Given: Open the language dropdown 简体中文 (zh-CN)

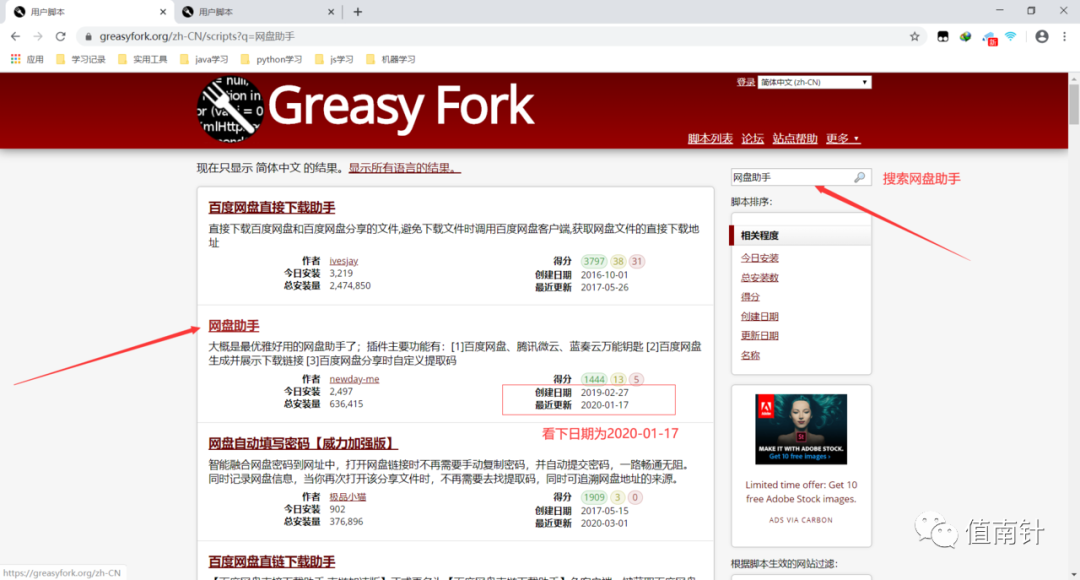Looking at the screenshot, I should pyautogui.click(x=814, y=82).
